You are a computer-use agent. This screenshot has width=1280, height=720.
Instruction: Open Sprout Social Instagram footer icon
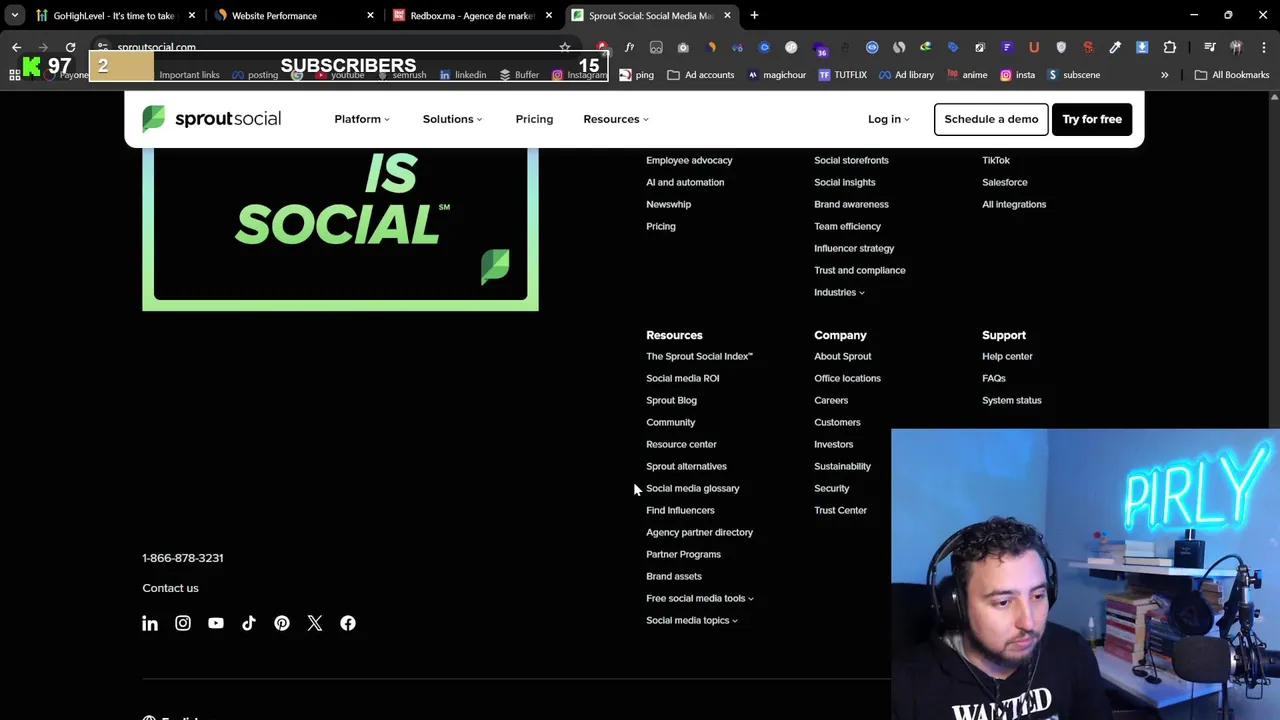tap(183, 623)
